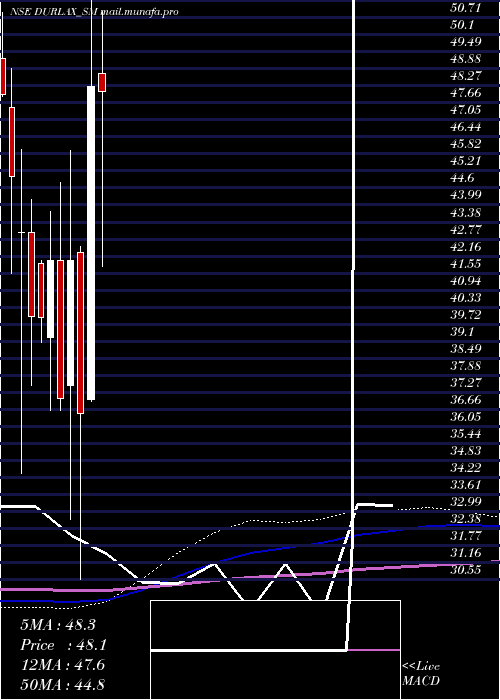
Task: Click the 50MA : 44.8 readout
Action: [x=63, y=684]
